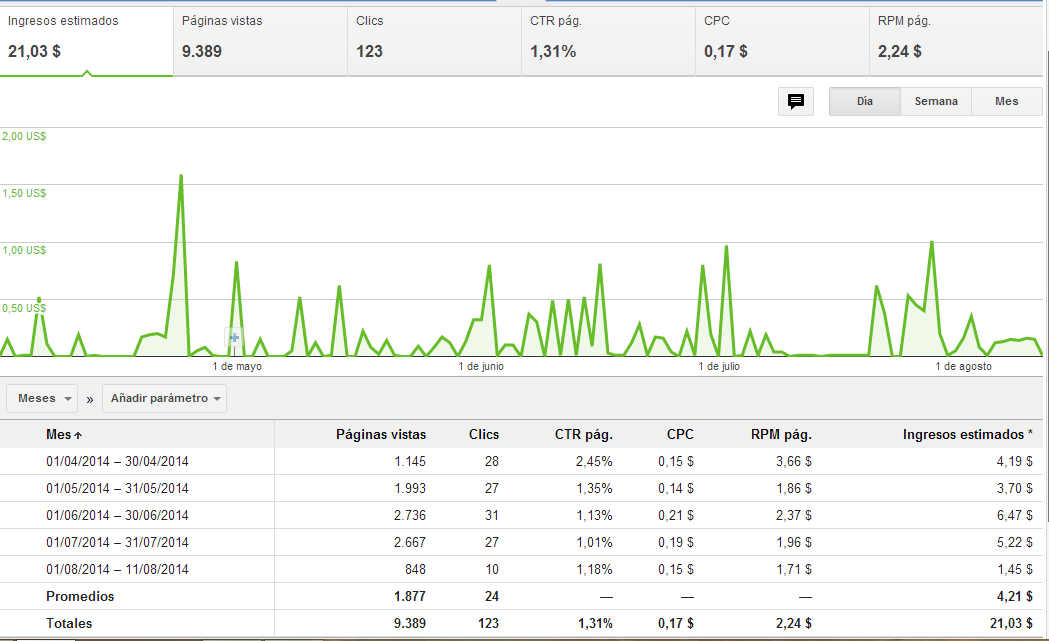1049x641 pixels.
Task: Click the 4,21 $ average earnings value
Action: point(1014,596)
